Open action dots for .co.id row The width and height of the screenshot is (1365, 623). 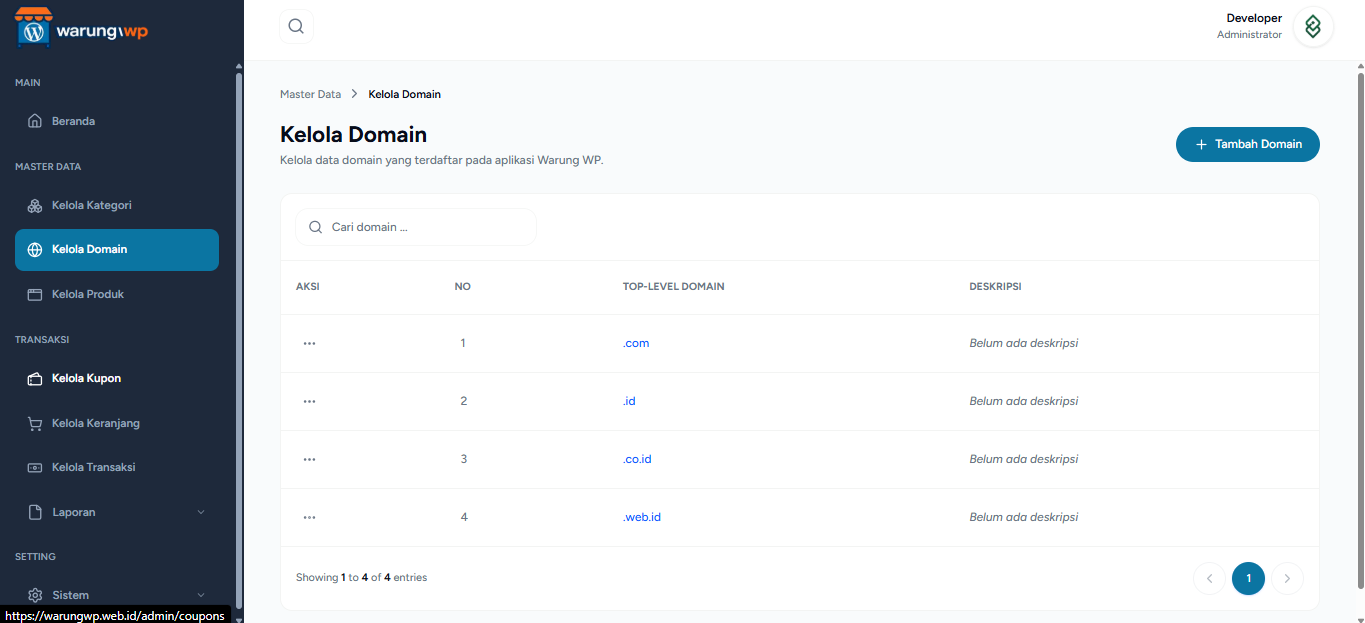tap(309, 459)
